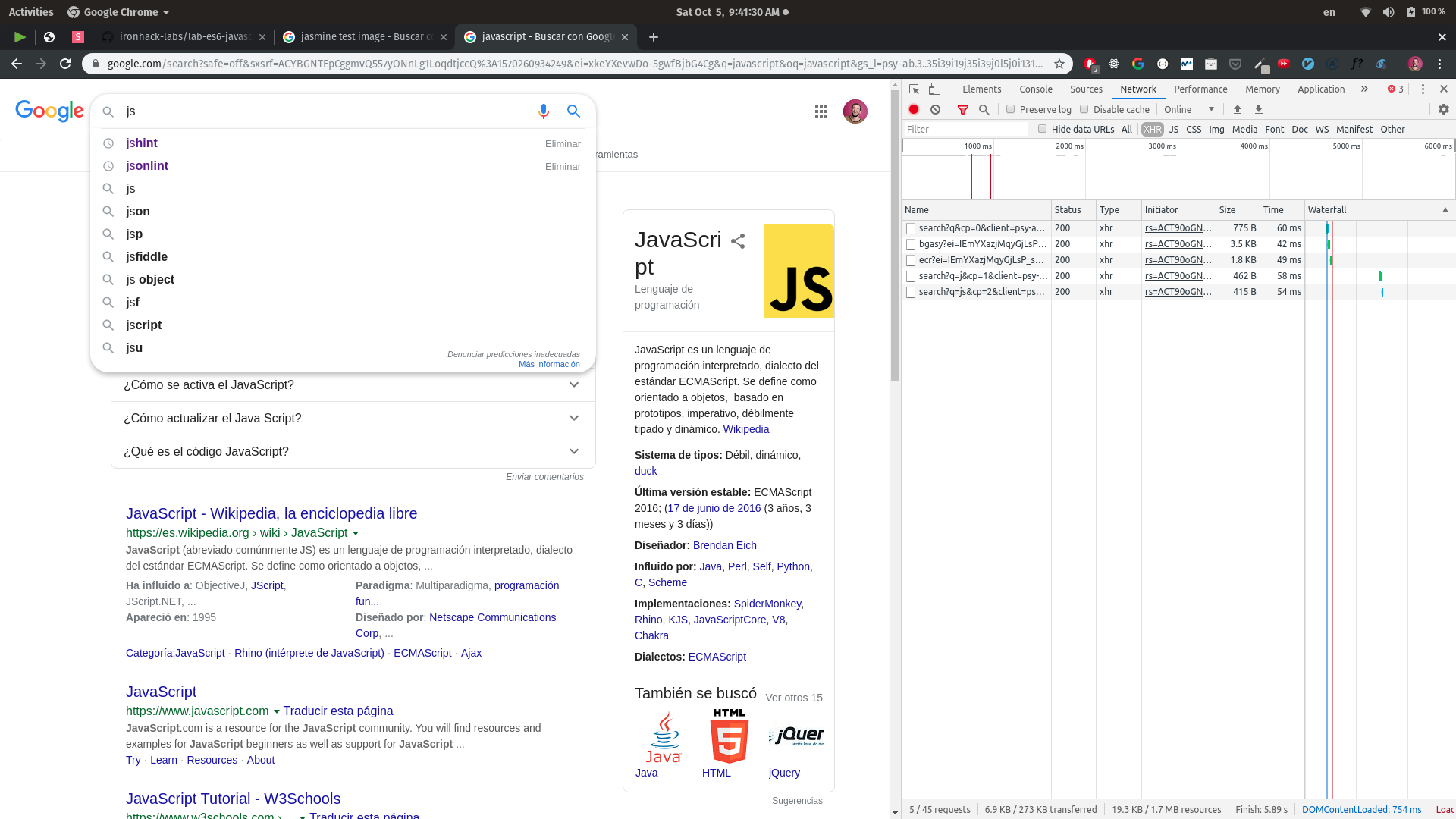Open DevTools network search magnifier
The image size is (1456, 819).
coord(984,109)
